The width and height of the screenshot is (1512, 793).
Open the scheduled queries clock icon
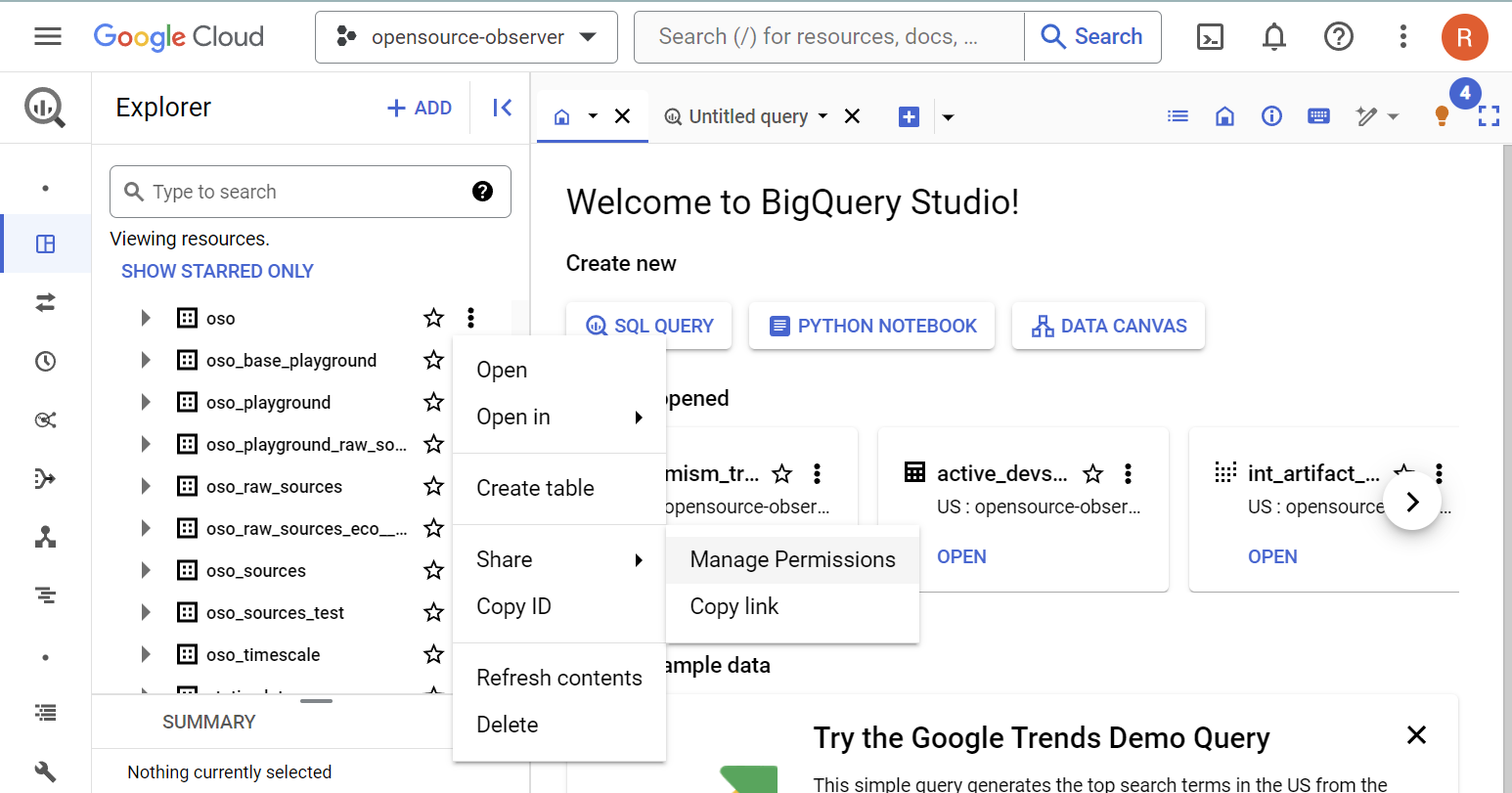click(45, 361)
